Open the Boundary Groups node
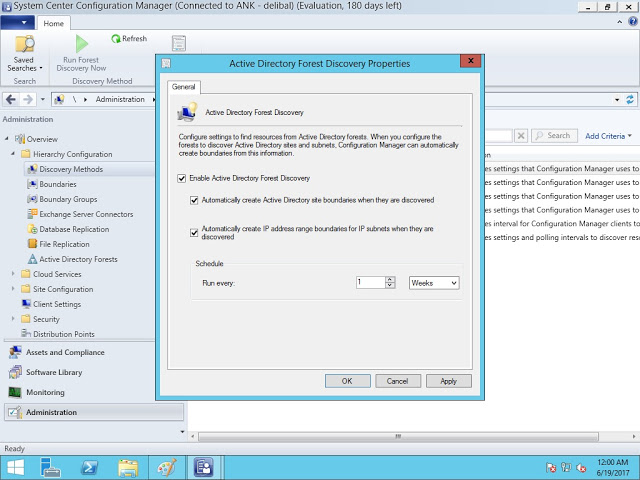 click(68, 199)
